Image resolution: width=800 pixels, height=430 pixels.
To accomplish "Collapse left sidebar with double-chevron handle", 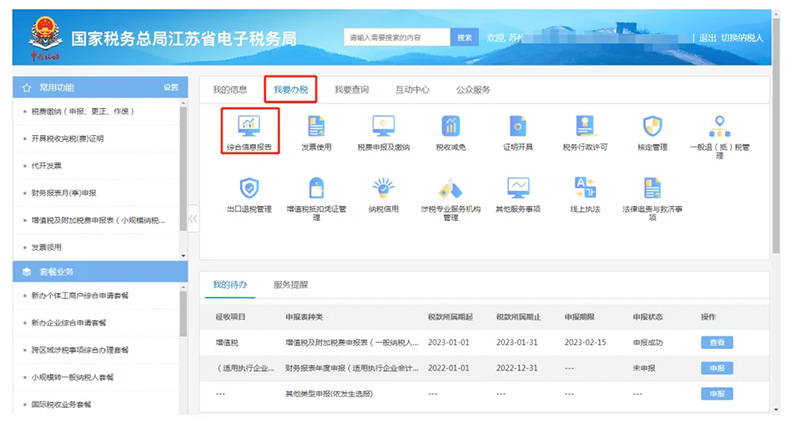I will point(192,218).
